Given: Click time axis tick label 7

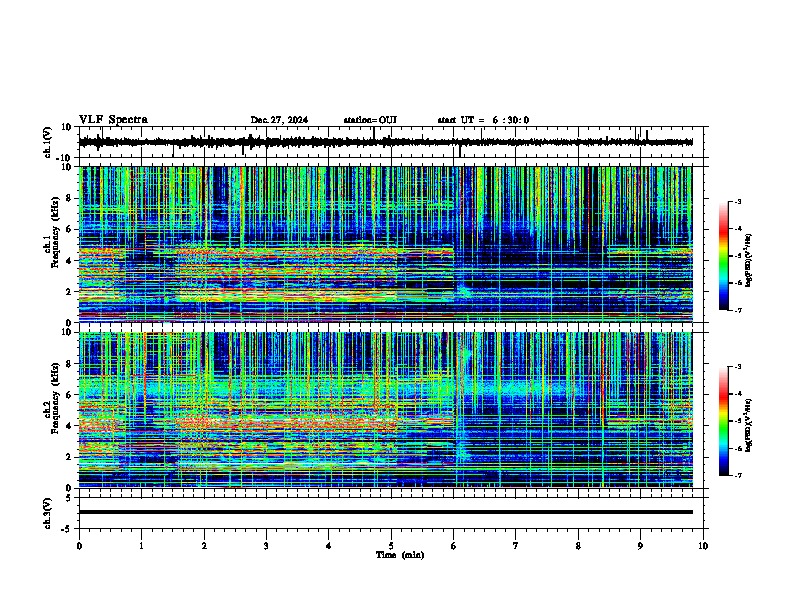Looking at the screenshot, I should point(516,545).
